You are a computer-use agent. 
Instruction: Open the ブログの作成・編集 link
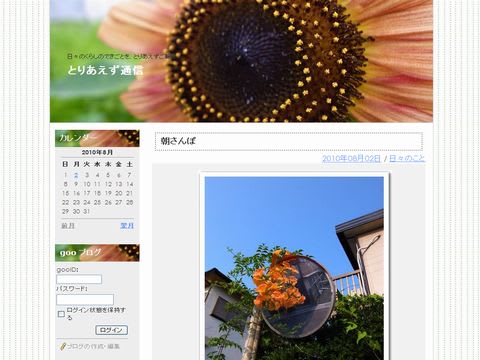pyautogui.click(x=93, y=347)
